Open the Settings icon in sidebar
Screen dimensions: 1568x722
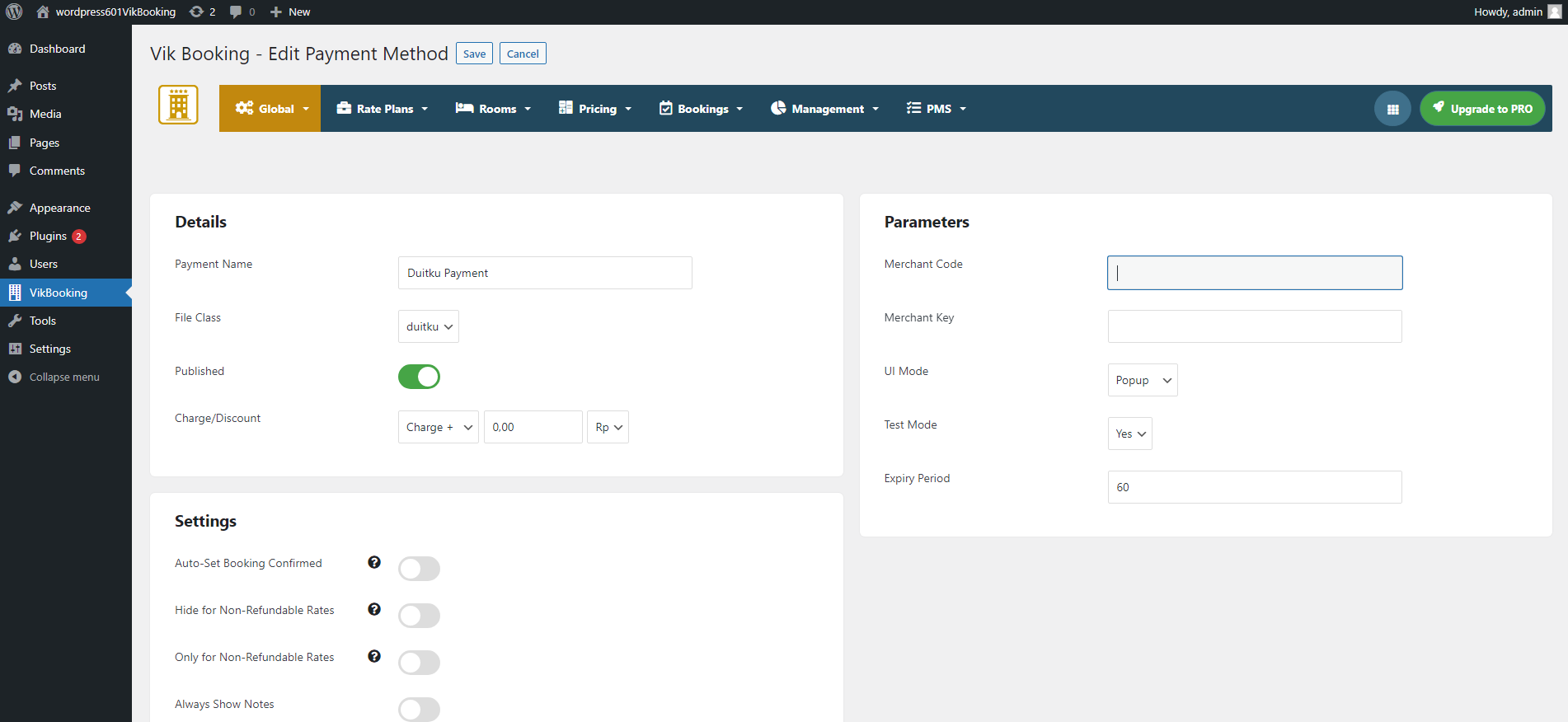point(15,349)
